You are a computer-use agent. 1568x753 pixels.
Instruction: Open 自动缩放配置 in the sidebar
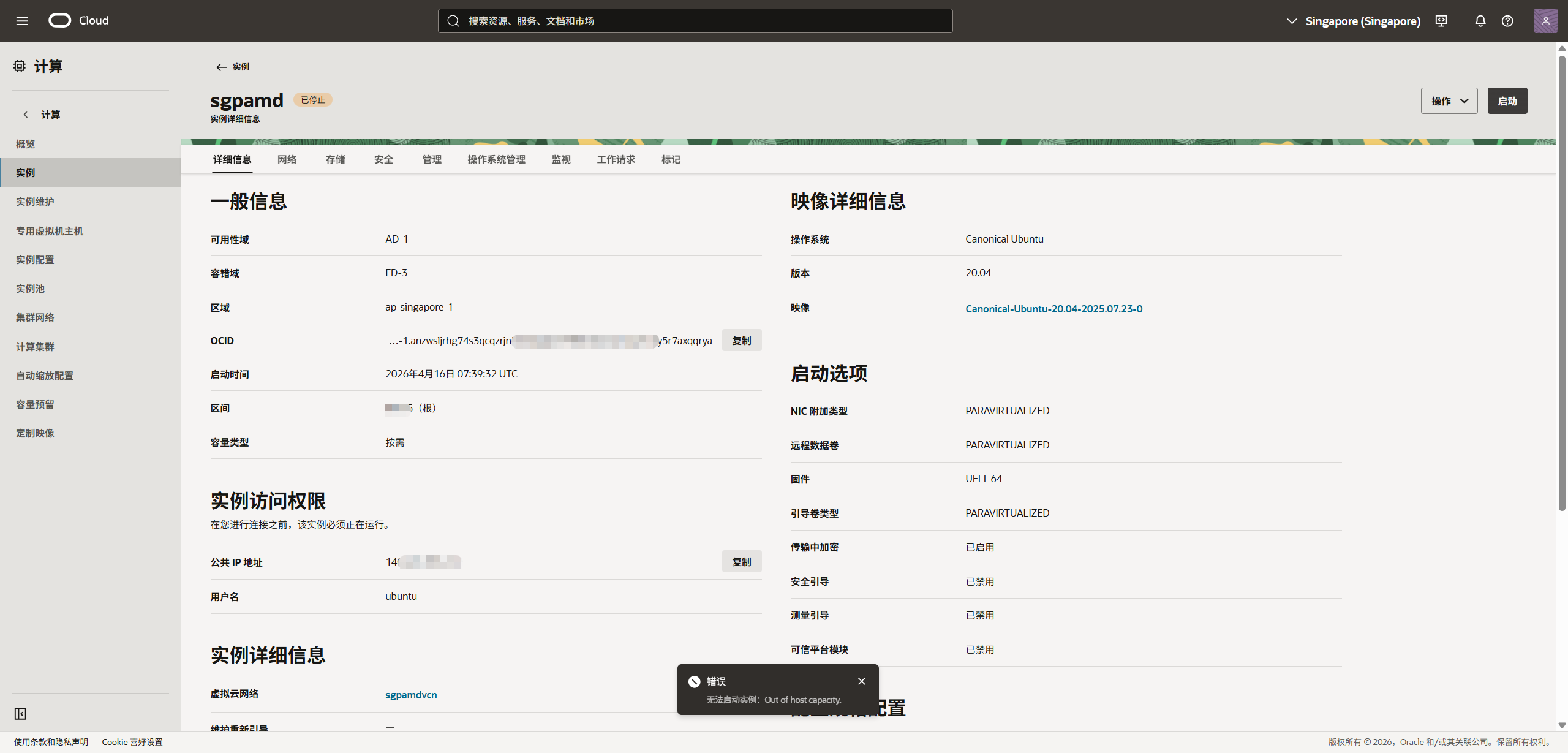pos(91,376)
